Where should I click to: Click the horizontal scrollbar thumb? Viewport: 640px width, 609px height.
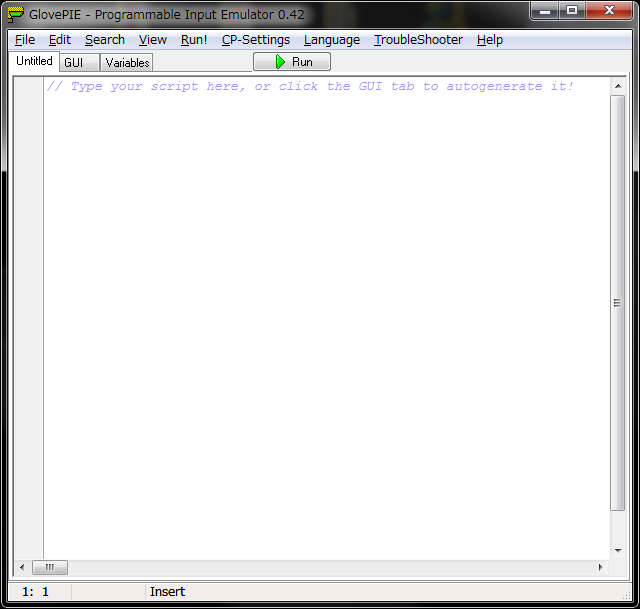[50, 567]
